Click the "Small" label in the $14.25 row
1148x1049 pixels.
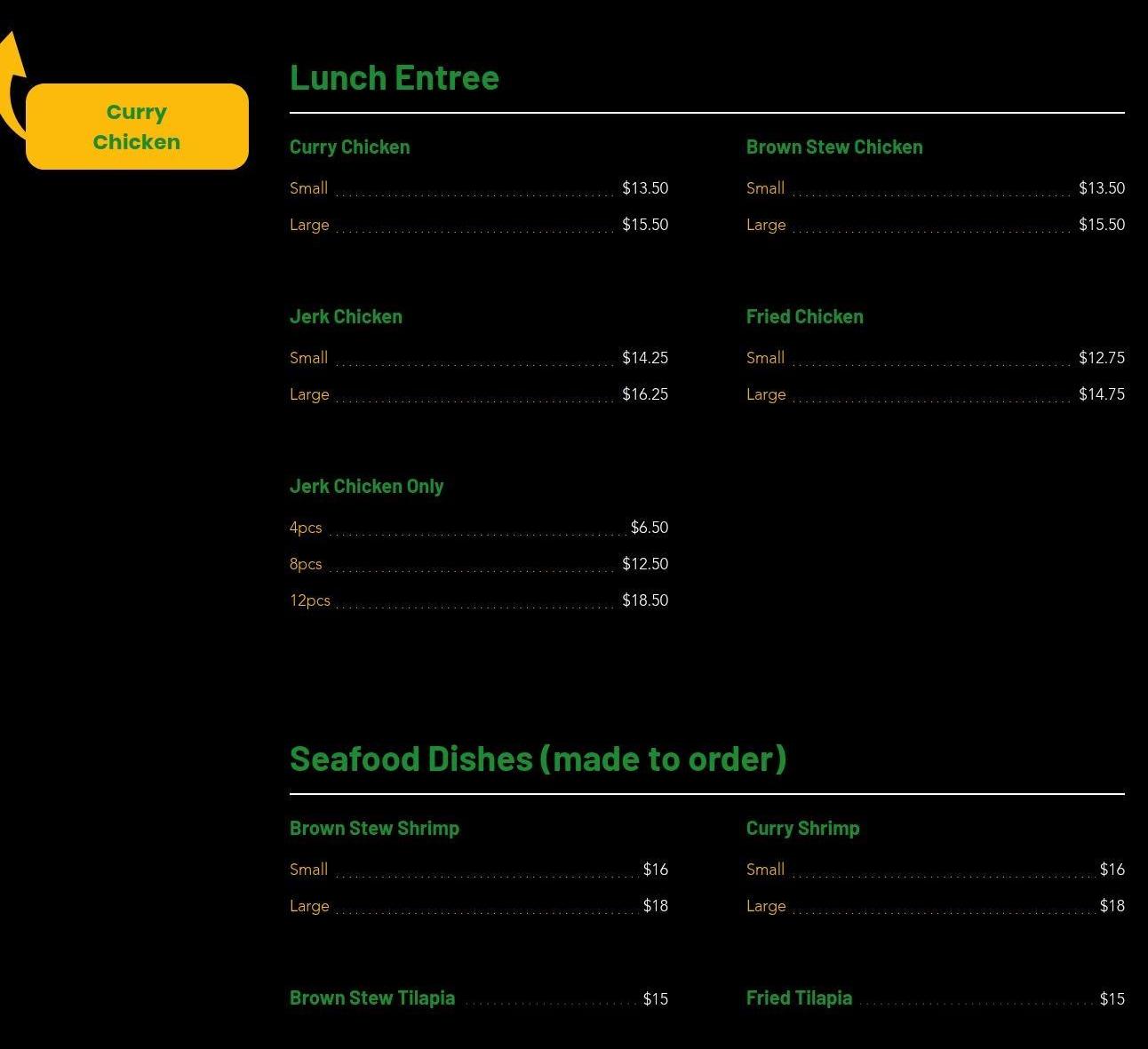pos(308,358)
